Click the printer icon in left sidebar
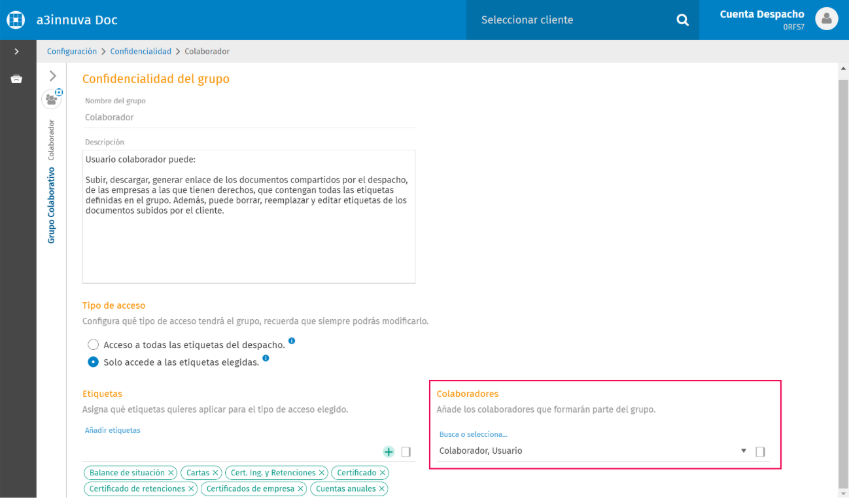849x498 pixels. coord(16,79)
